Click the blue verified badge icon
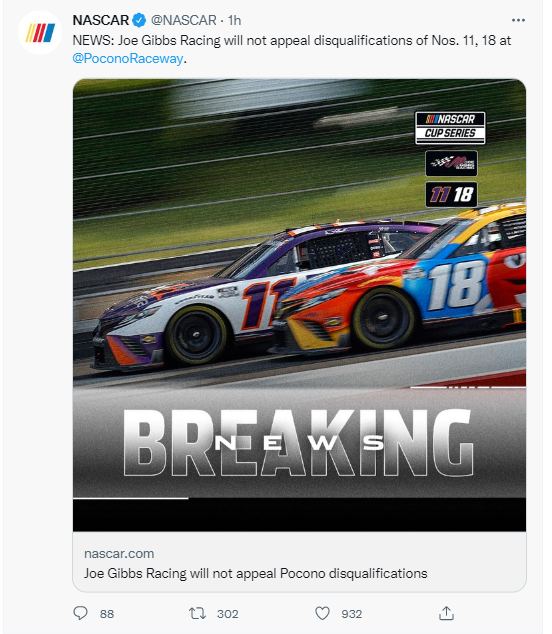This screenshot has width=552, height=634. coord(140,20)
